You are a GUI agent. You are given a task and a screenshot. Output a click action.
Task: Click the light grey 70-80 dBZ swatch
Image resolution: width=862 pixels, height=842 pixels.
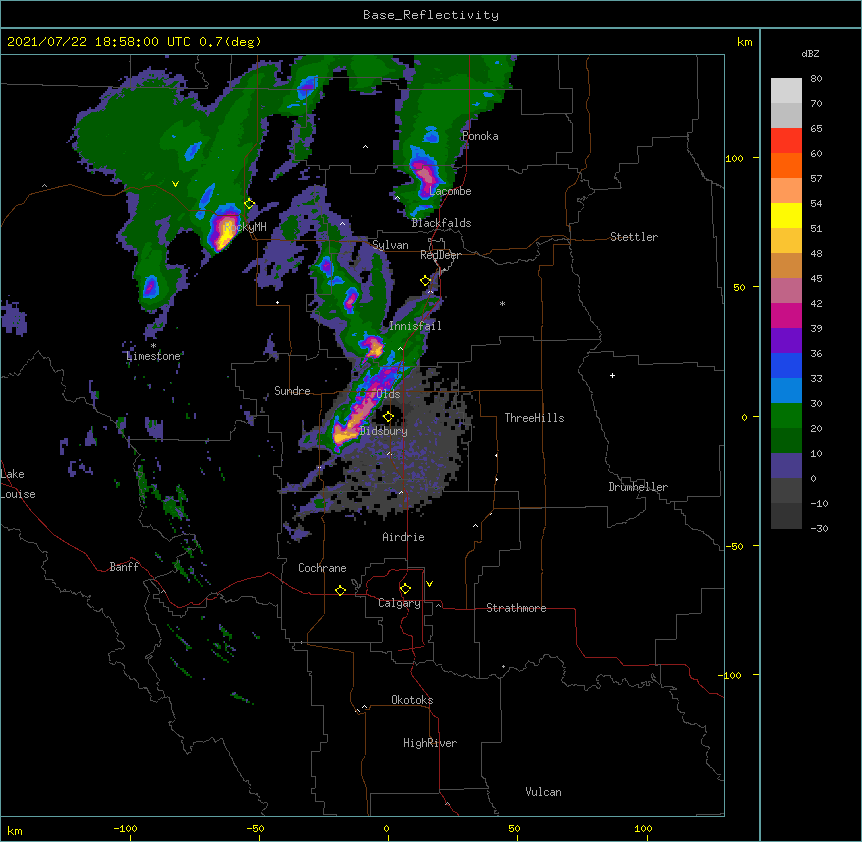(x=786, y=91)
